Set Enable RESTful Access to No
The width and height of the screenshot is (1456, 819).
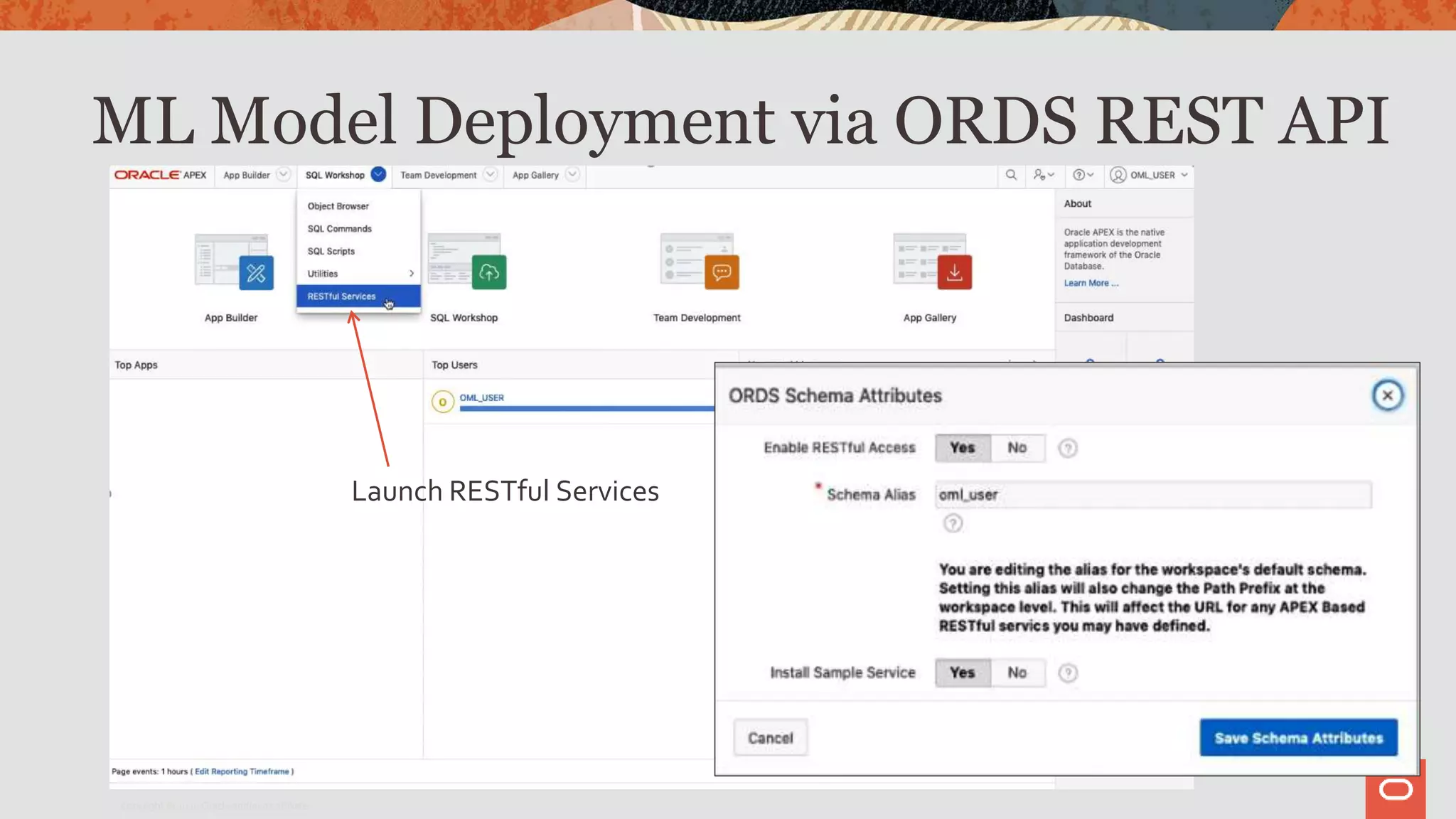pos(1017,448)
